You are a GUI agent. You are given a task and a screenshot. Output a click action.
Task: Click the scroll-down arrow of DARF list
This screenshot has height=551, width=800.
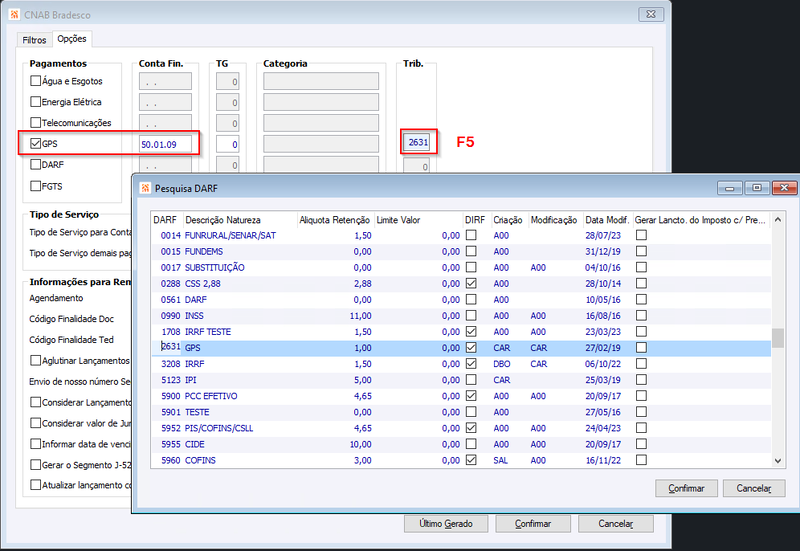pos(778,460)
